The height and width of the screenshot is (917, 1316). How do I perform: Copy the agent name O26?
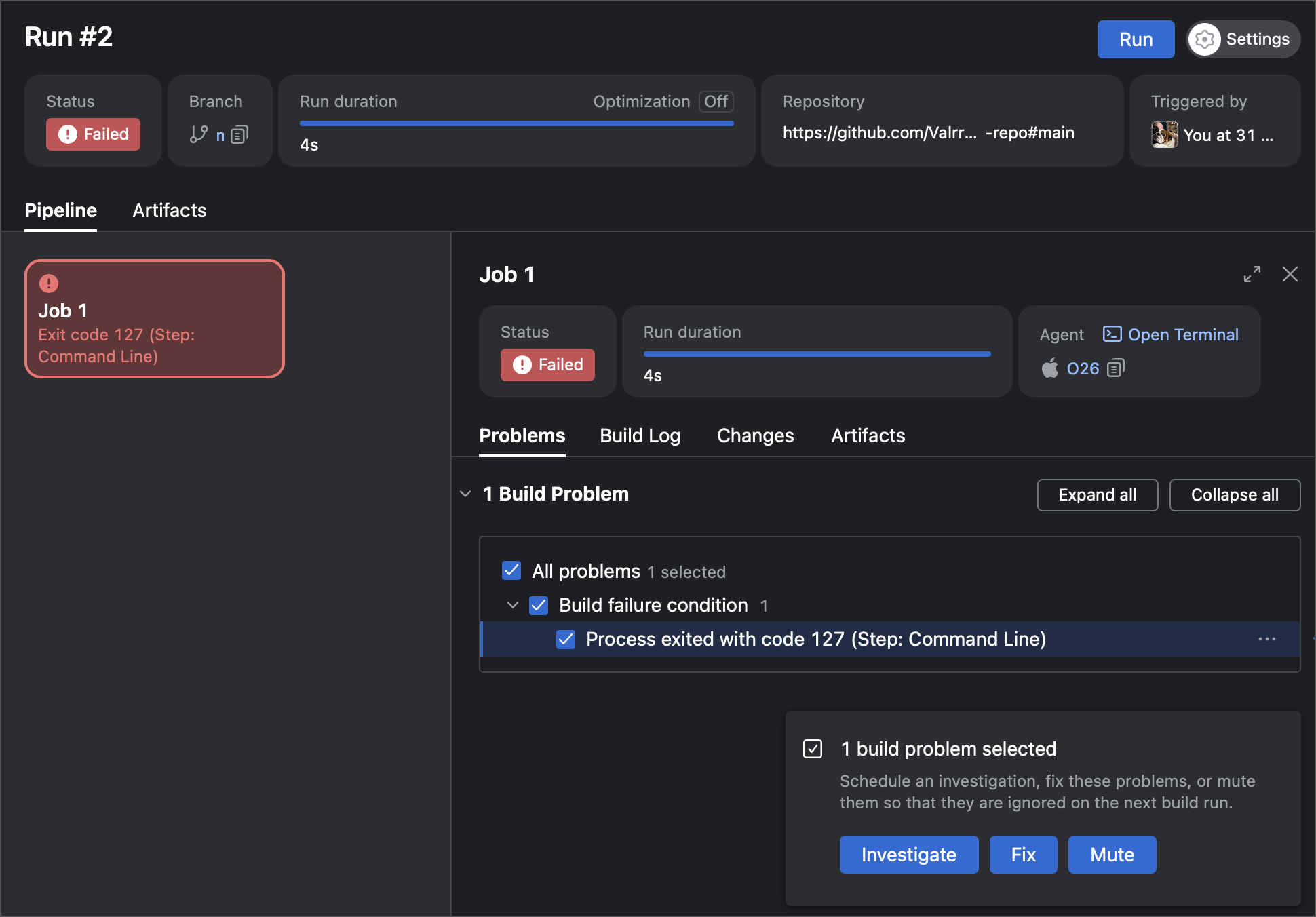pyautogui.click(x=1116, y=368)
